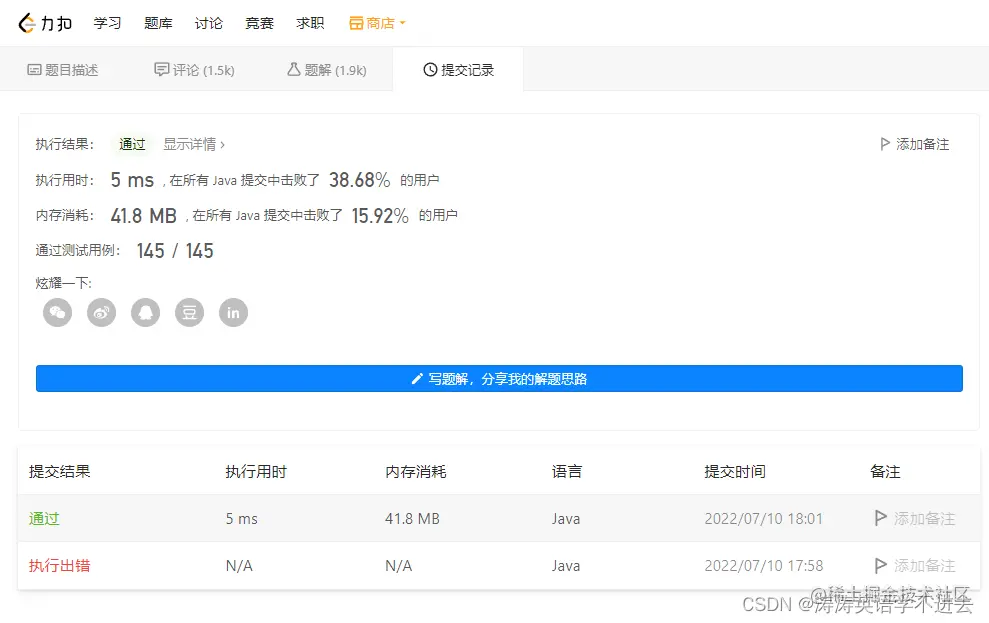Click the bell-shaped share icon
989x623 pixels.
pyautogui.click(x=145, y=312)
